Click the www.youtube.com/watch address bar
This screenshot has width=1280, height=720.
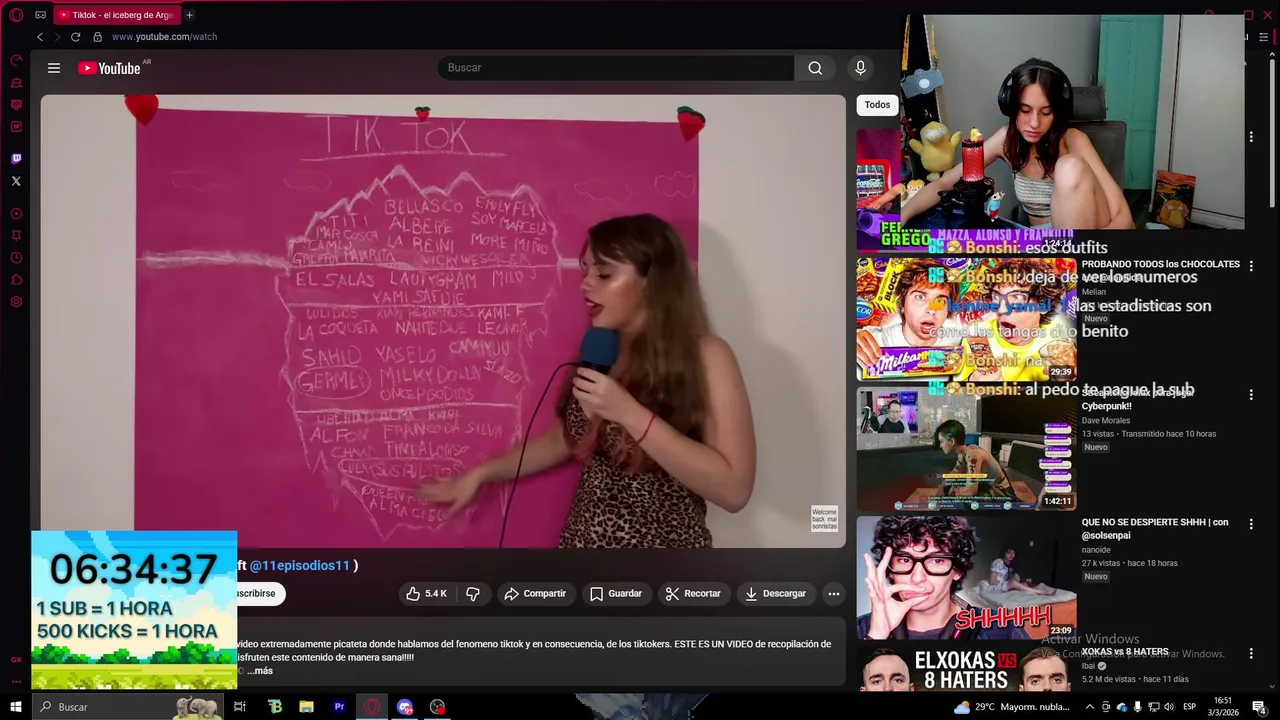pyautogui.click(x=165, y=37)
